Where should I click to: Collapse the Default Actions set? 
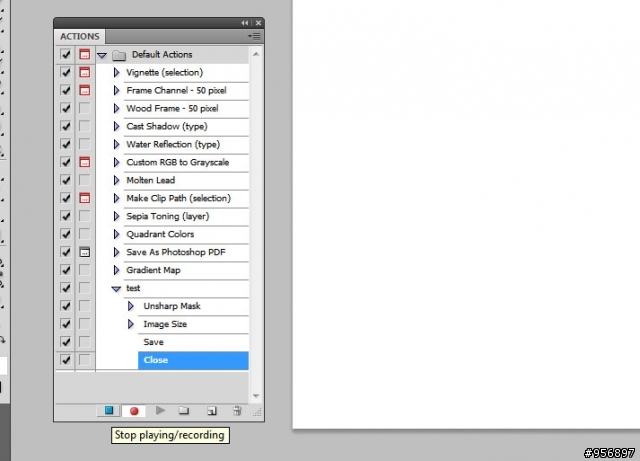click(102, 55)
